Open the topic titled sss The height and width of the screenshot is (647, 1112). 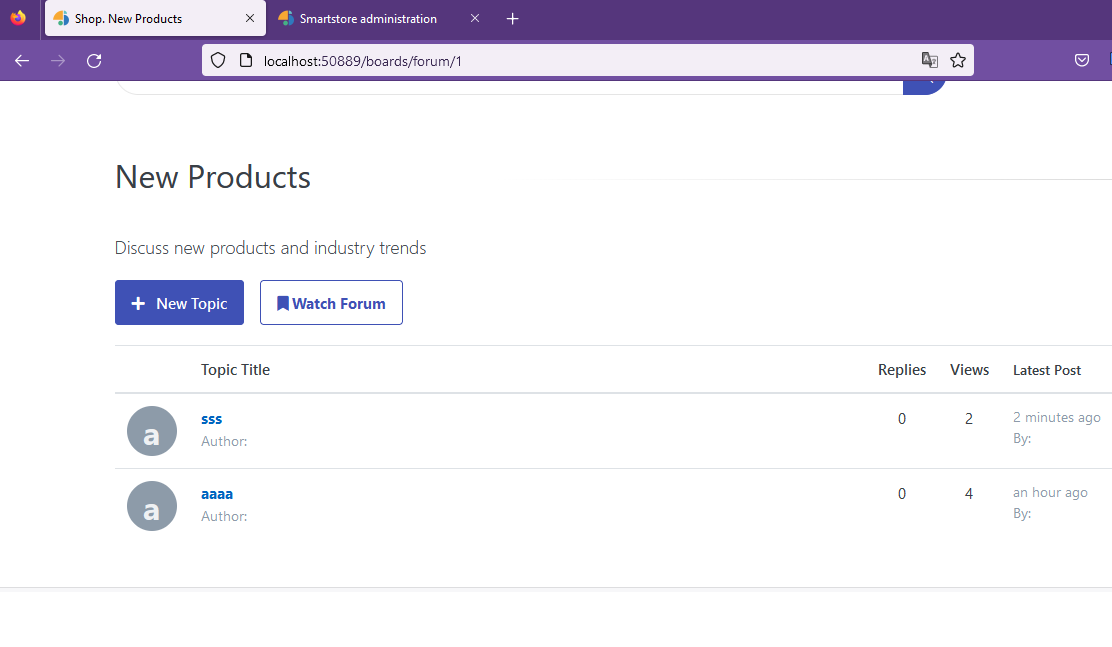click(211, 418)
